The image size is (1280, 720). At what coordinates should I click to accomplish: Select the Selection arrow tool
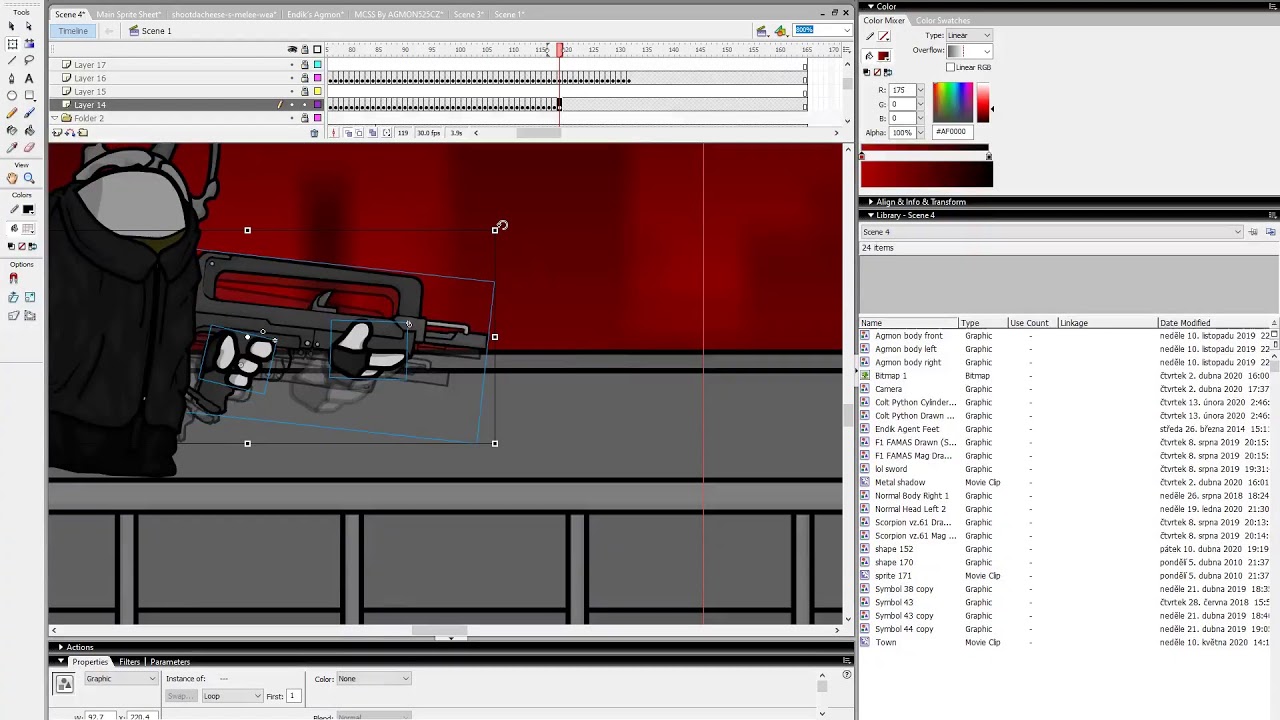12,27
